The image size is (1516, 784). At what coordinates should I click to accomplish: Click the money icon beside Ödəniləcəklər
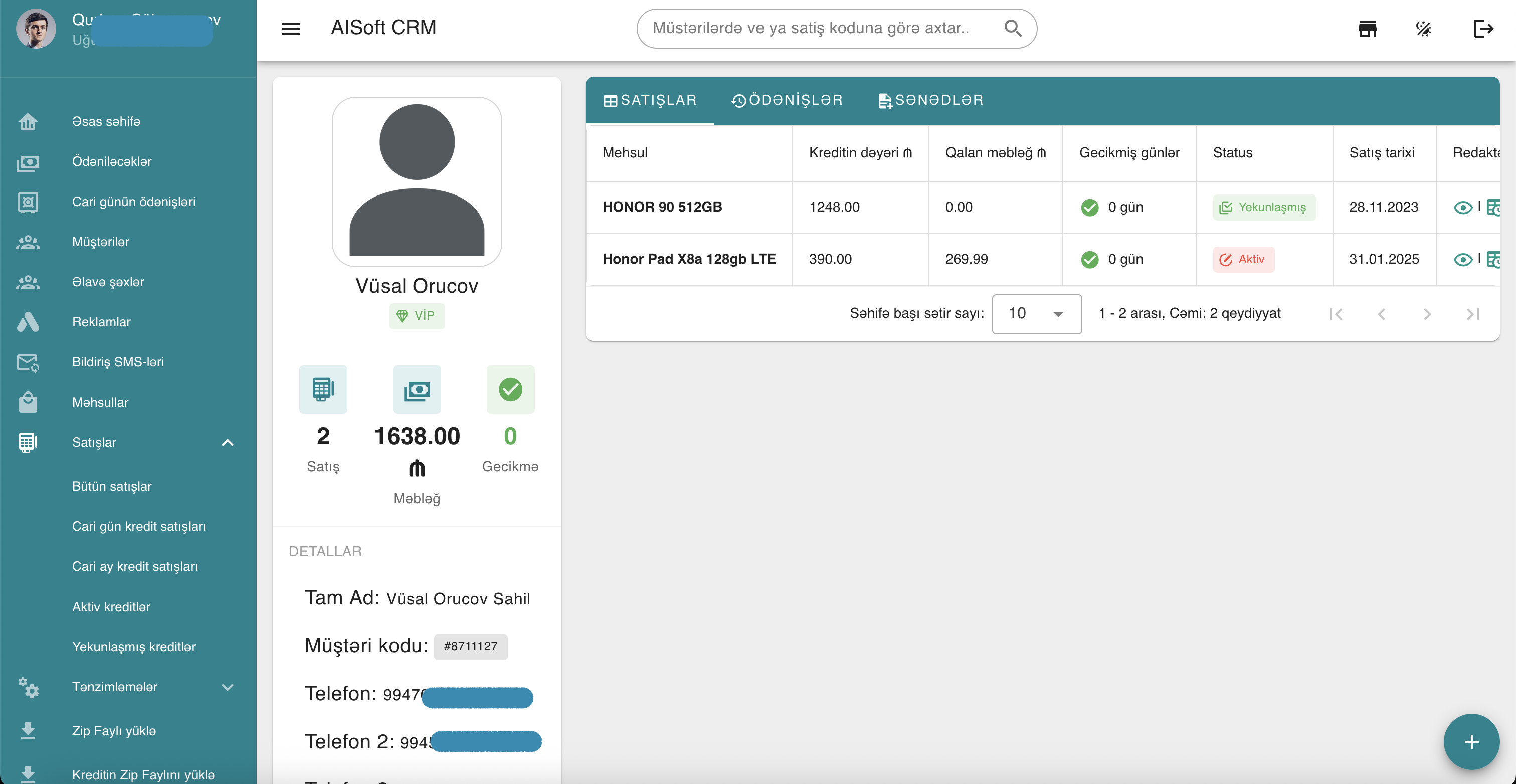[28, 162]
